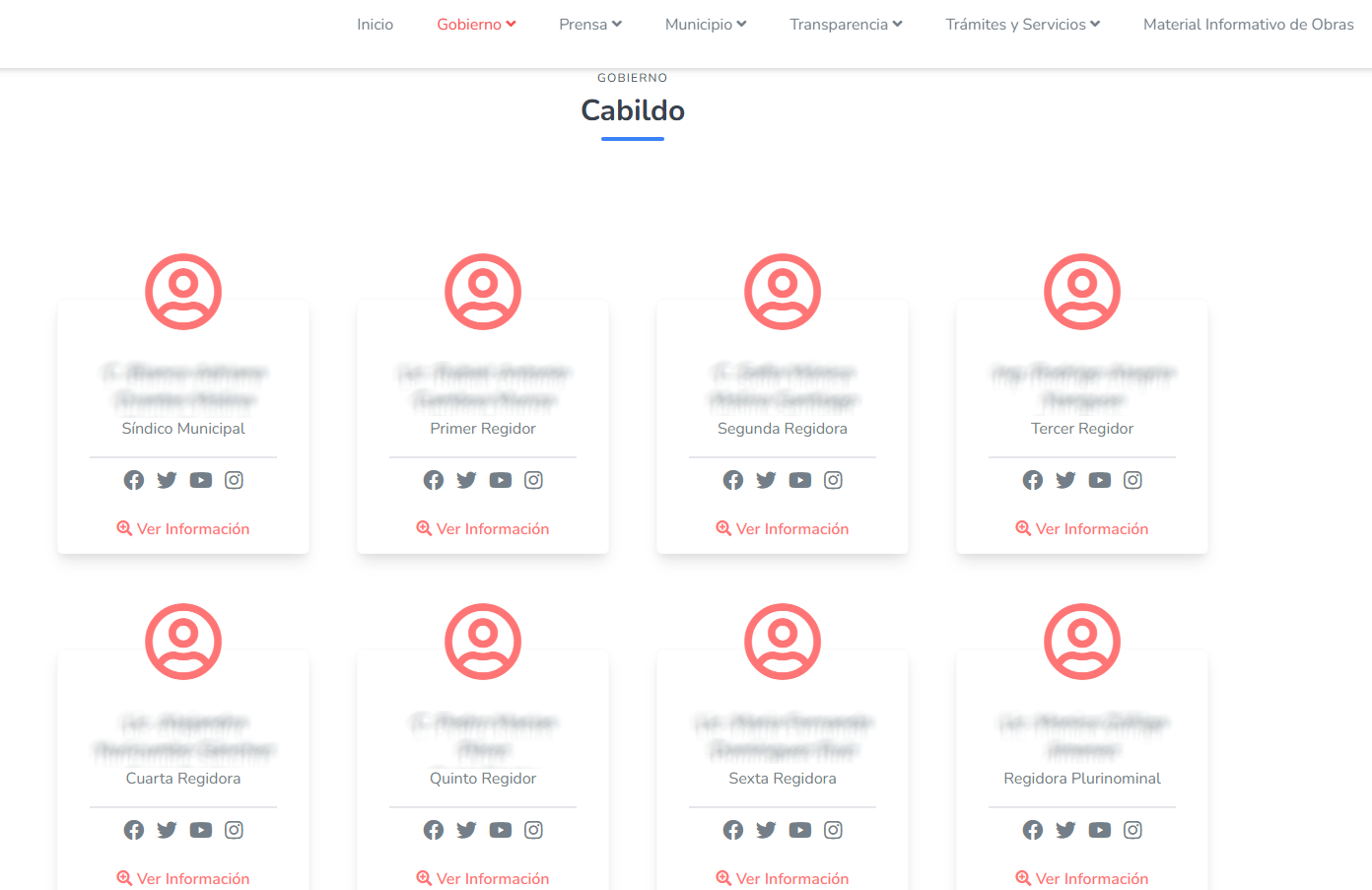Click YouTube icon under Segunda Regidora

click(800, 480)
